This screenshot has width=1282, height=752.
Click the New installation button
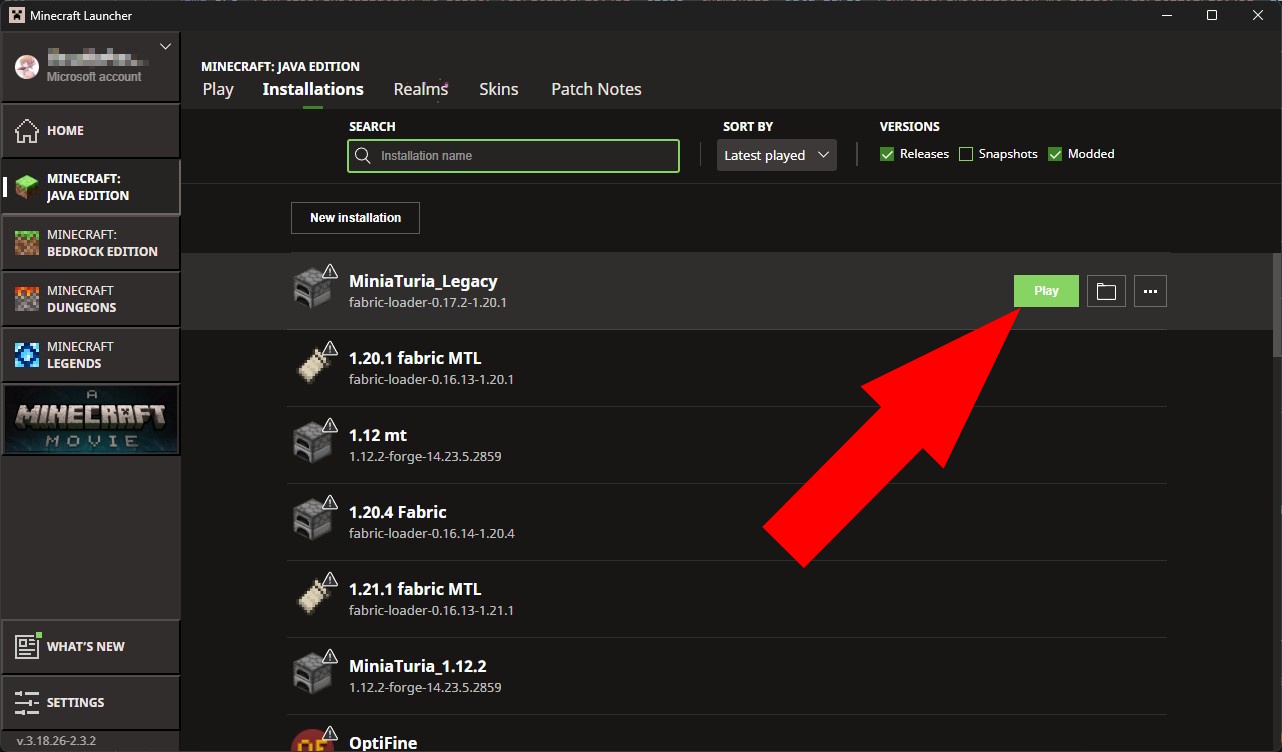pyautogui.click(x=355, y=218)
